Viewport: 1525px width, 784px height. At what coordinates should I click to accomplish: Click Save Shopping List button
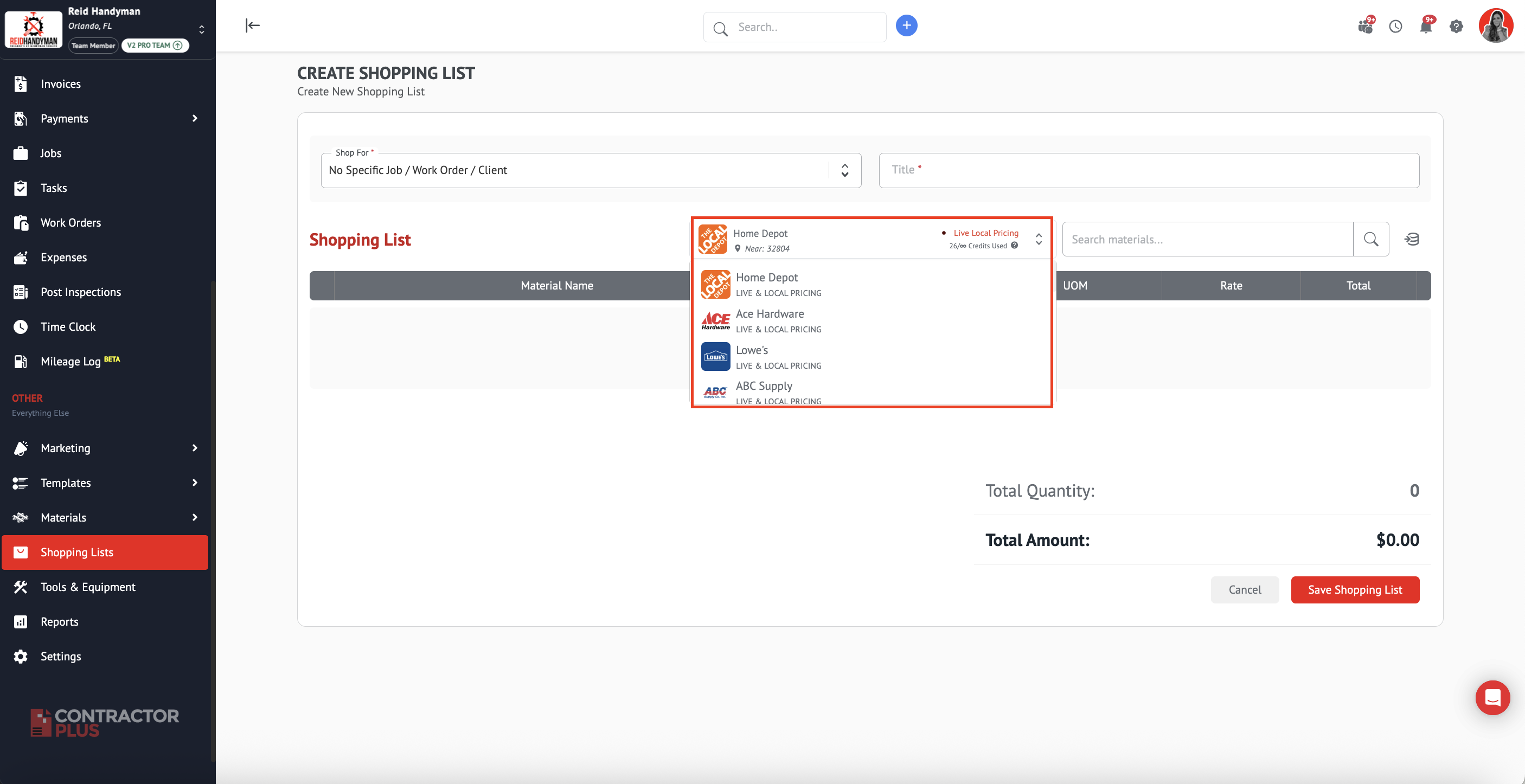coord(1355,589)
